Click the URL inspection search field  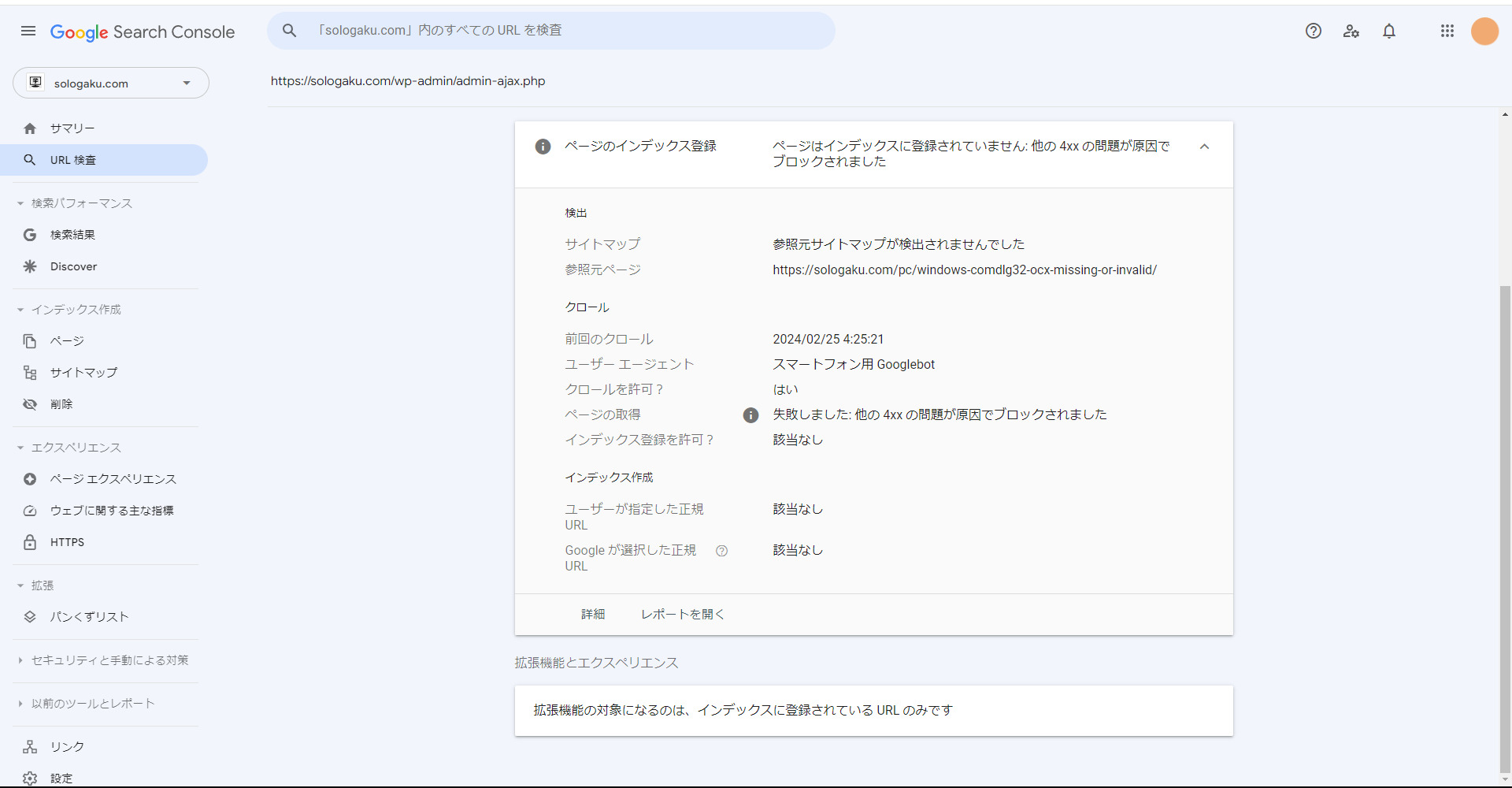551,31
